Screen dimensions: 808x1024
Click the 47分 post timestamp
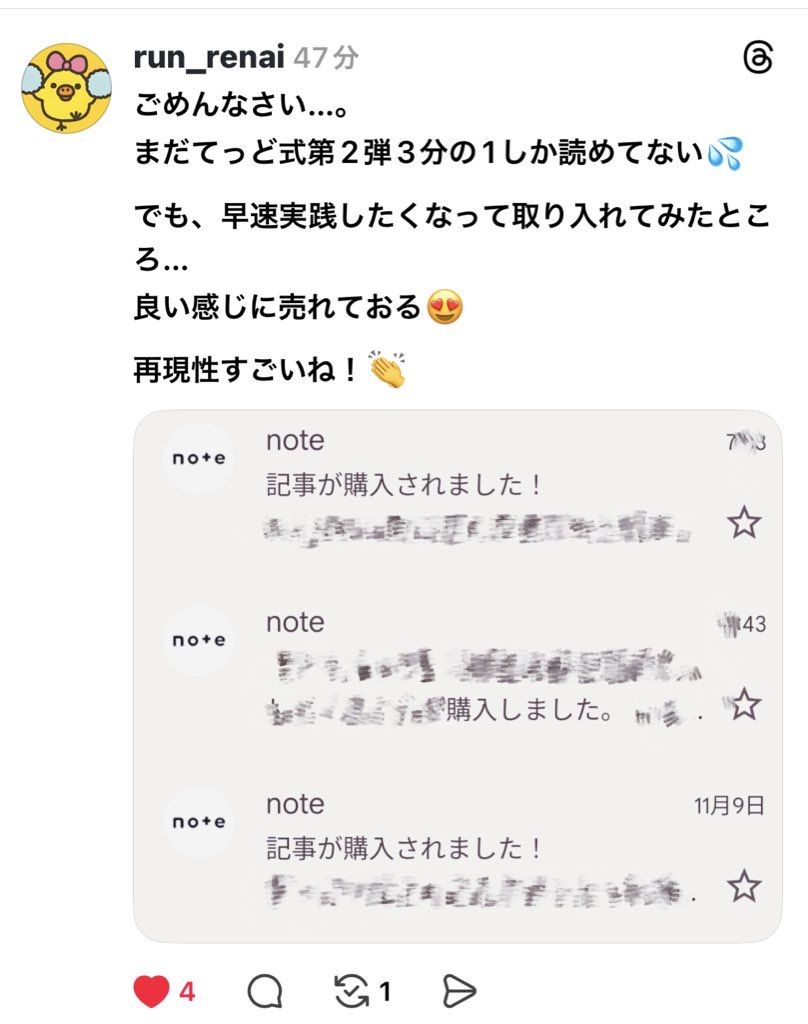click(325, 58)
